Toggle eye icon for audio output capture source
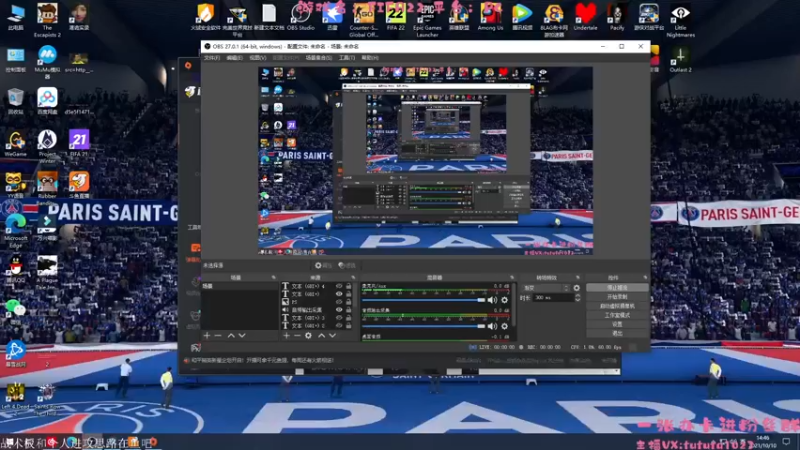The image size is (800, 450). point(339,310)
